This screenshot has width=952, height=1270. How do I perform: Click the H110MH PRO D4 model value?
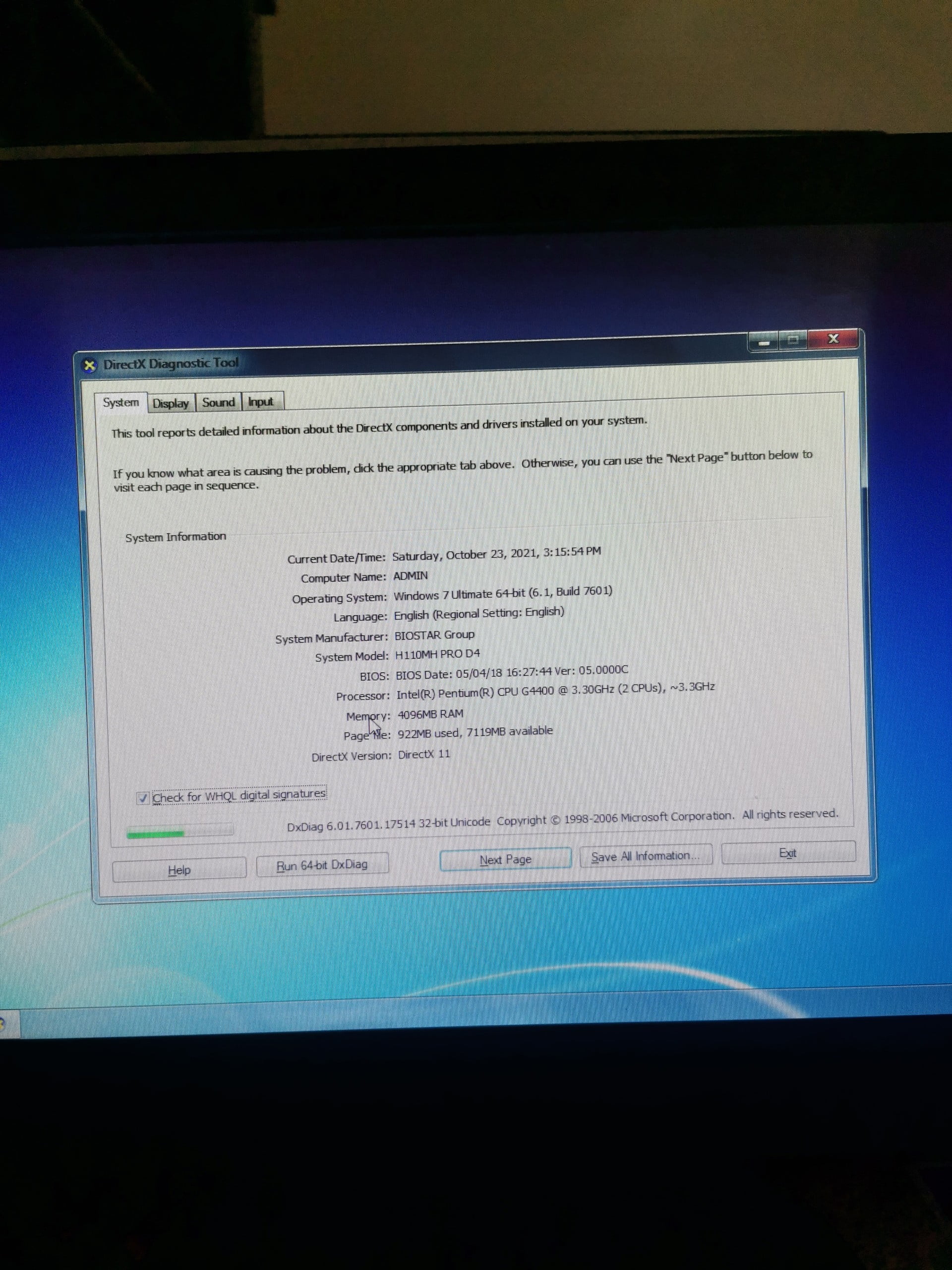coord(438,654)
